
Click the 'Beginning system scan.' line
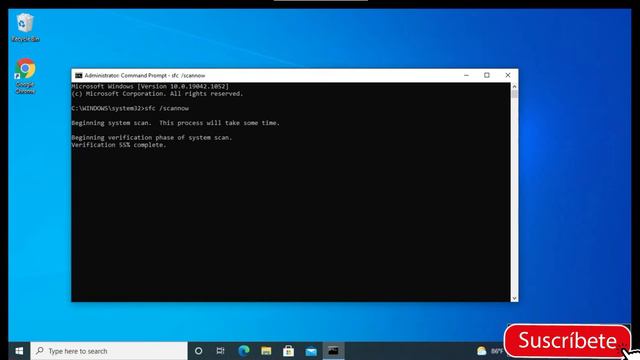(176, 123)
